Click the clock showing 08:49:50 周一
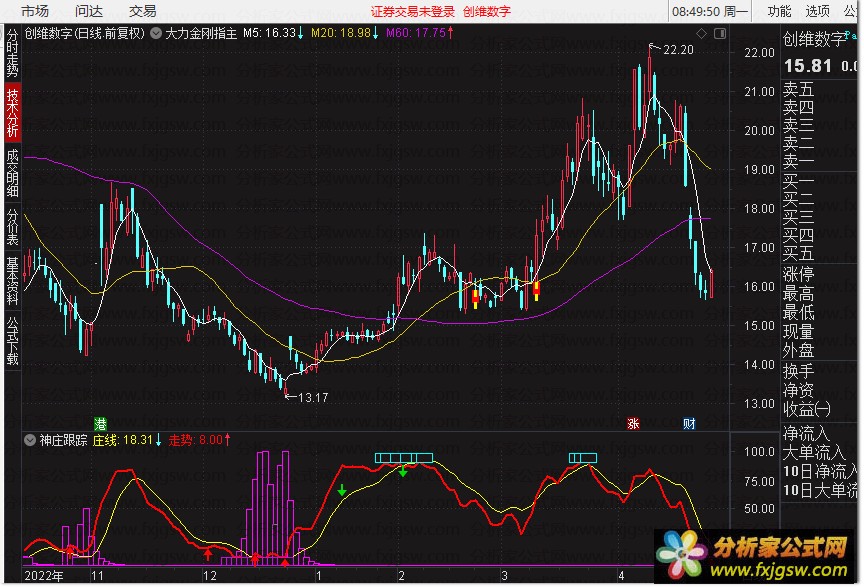Image resolution: width=864 pixels, height=587 pixels. coord(710,12)
